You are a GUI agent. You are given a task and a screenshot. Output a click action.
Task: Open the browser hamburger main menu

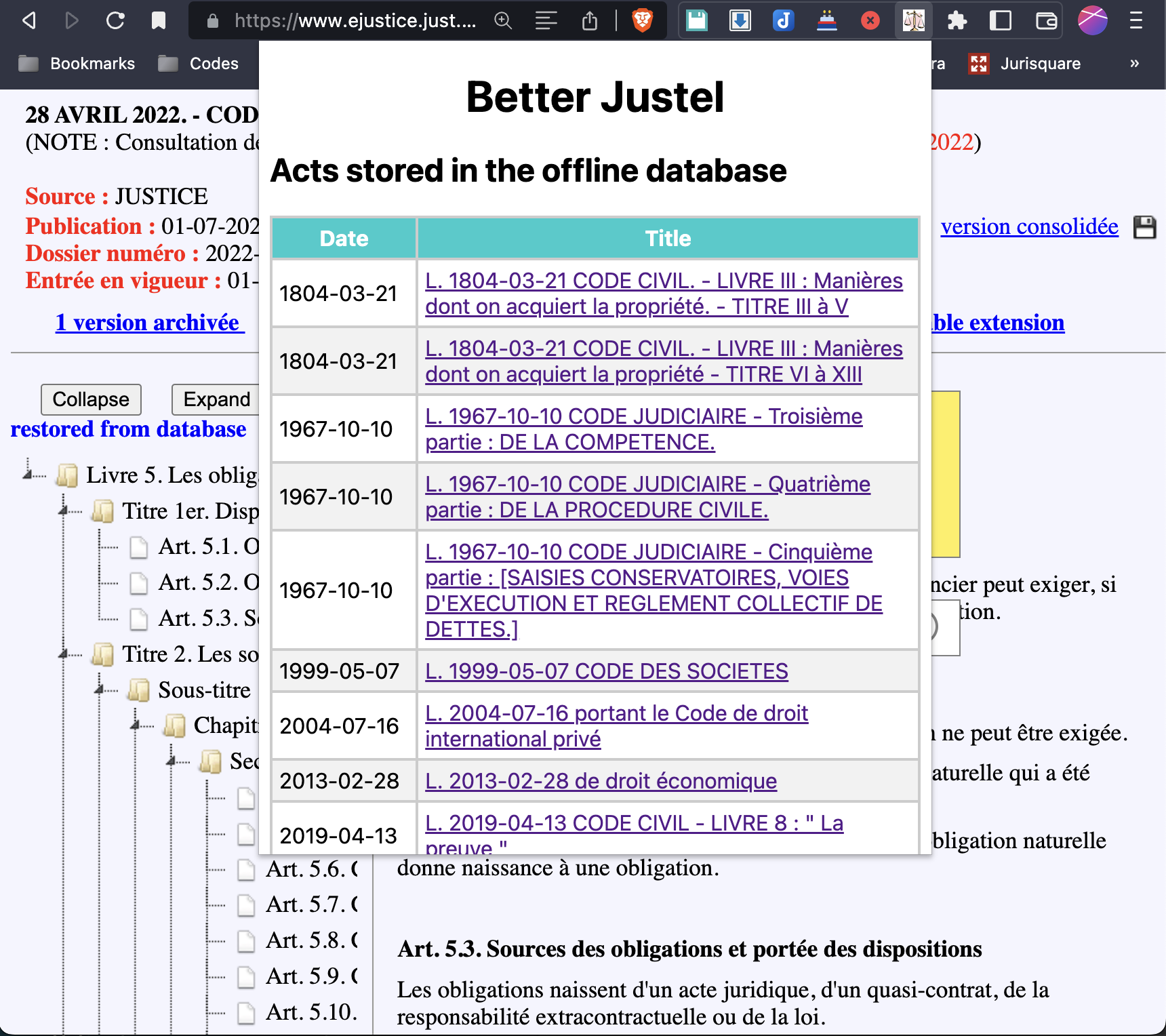[1136, 21]
